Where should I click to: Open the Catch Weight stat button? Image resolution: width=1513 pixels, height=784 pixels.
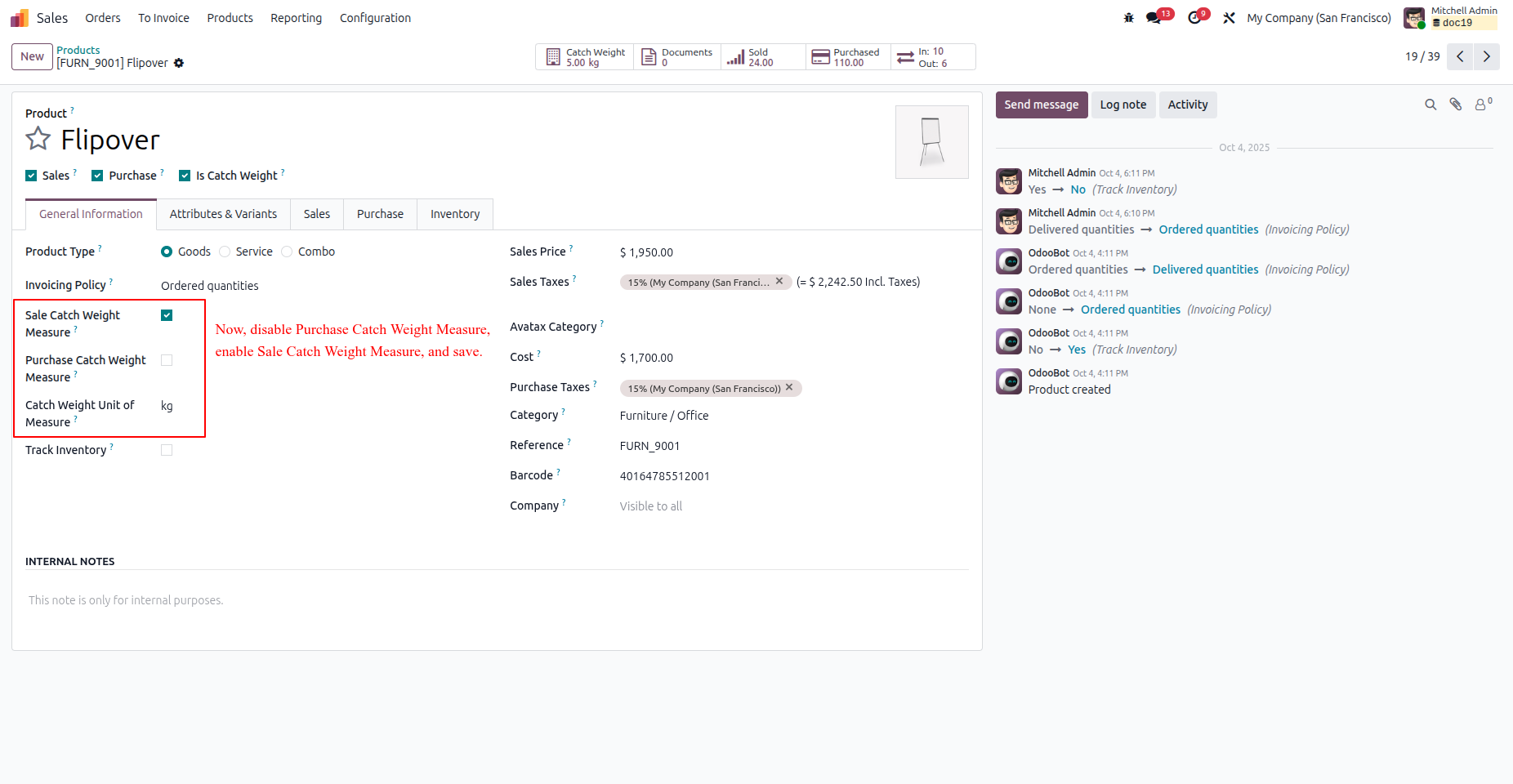tap(585, 57)
